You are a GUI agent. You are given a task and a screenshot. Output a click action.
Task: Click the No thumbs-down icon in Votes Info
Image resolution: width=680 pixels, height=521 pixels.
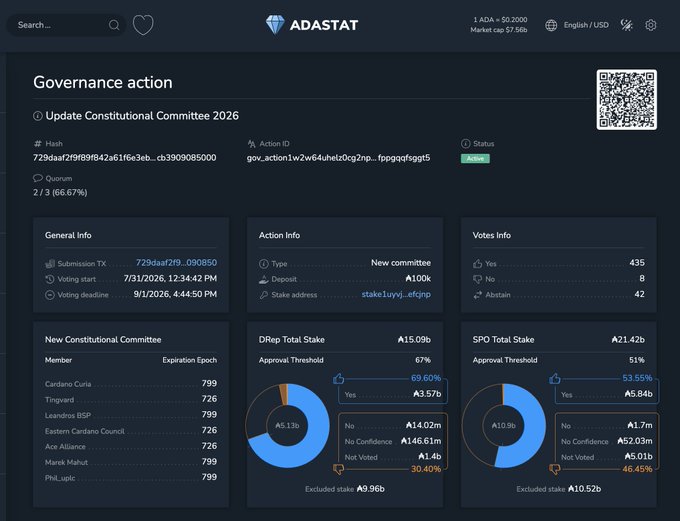477,279
